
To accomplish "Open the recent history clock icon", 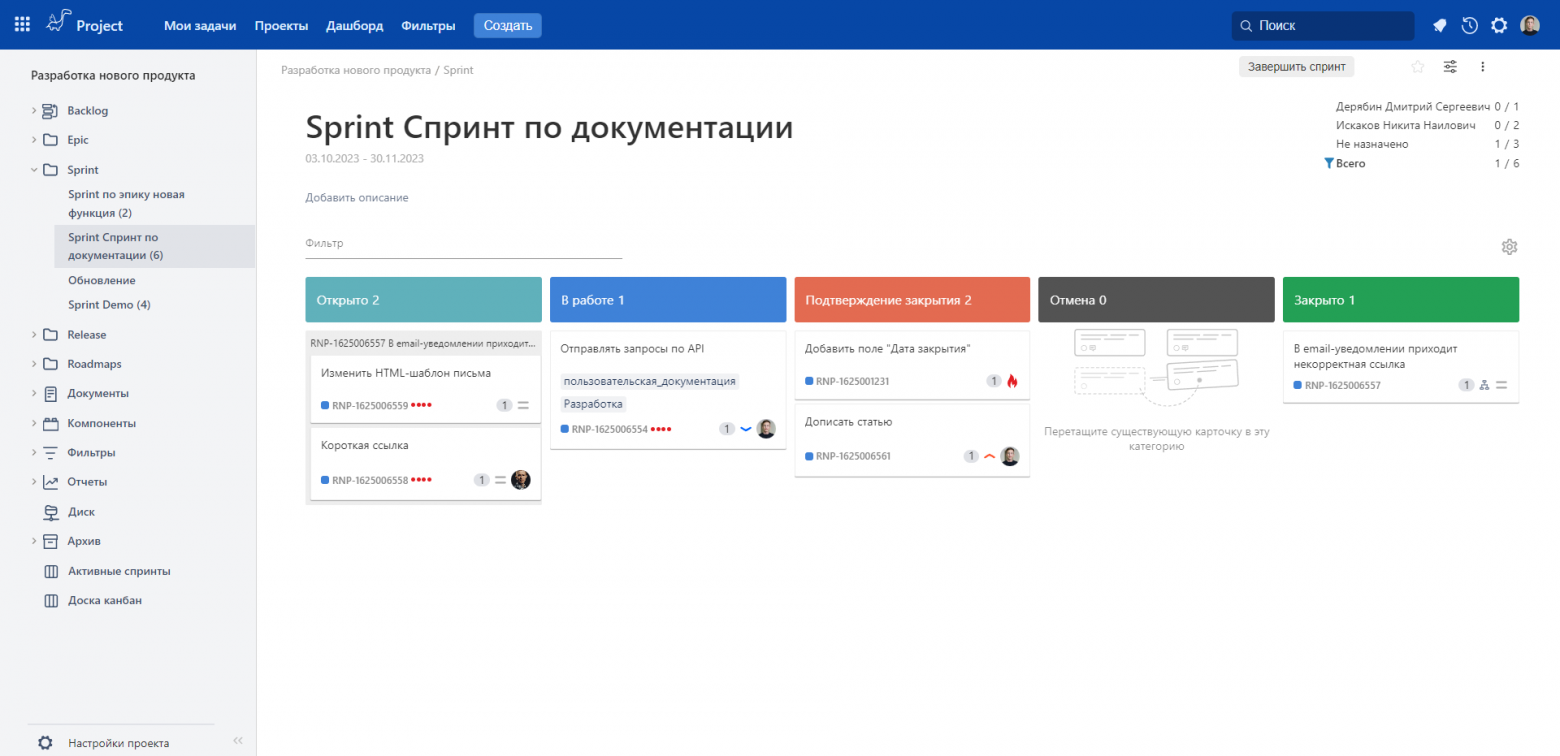I will coord(1469,26).
